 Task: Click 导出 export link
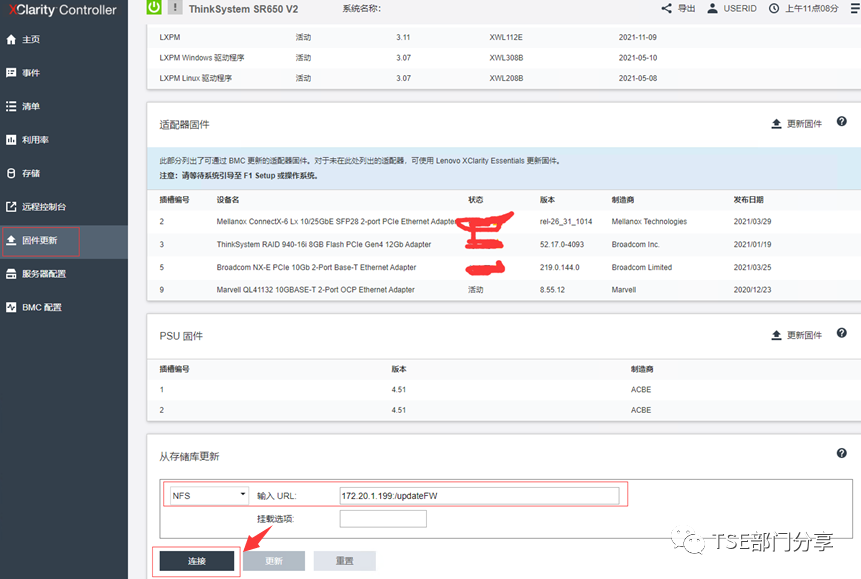point(686,9)
